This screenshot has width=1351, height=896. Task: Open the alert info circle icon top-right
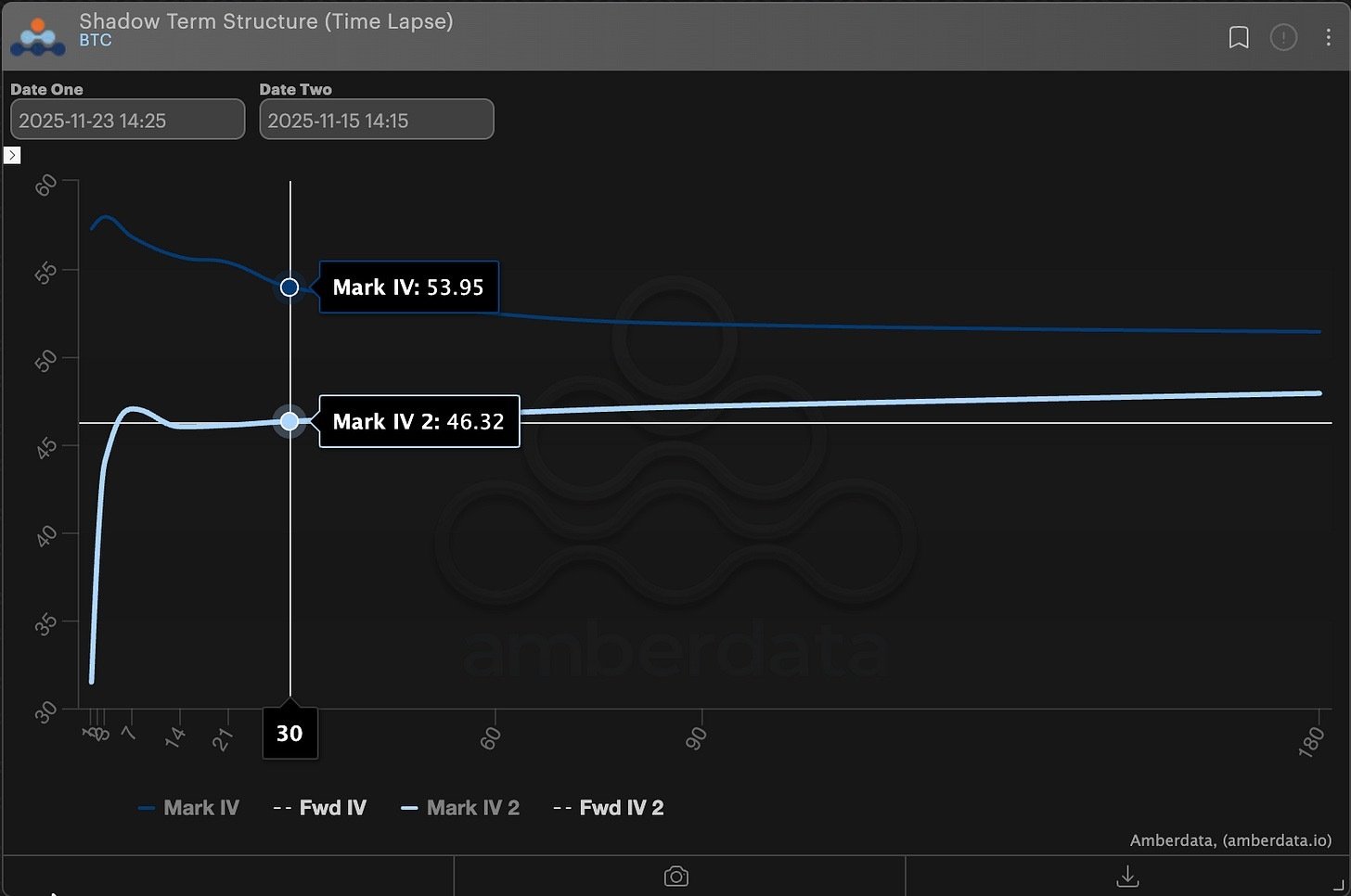1283,37
